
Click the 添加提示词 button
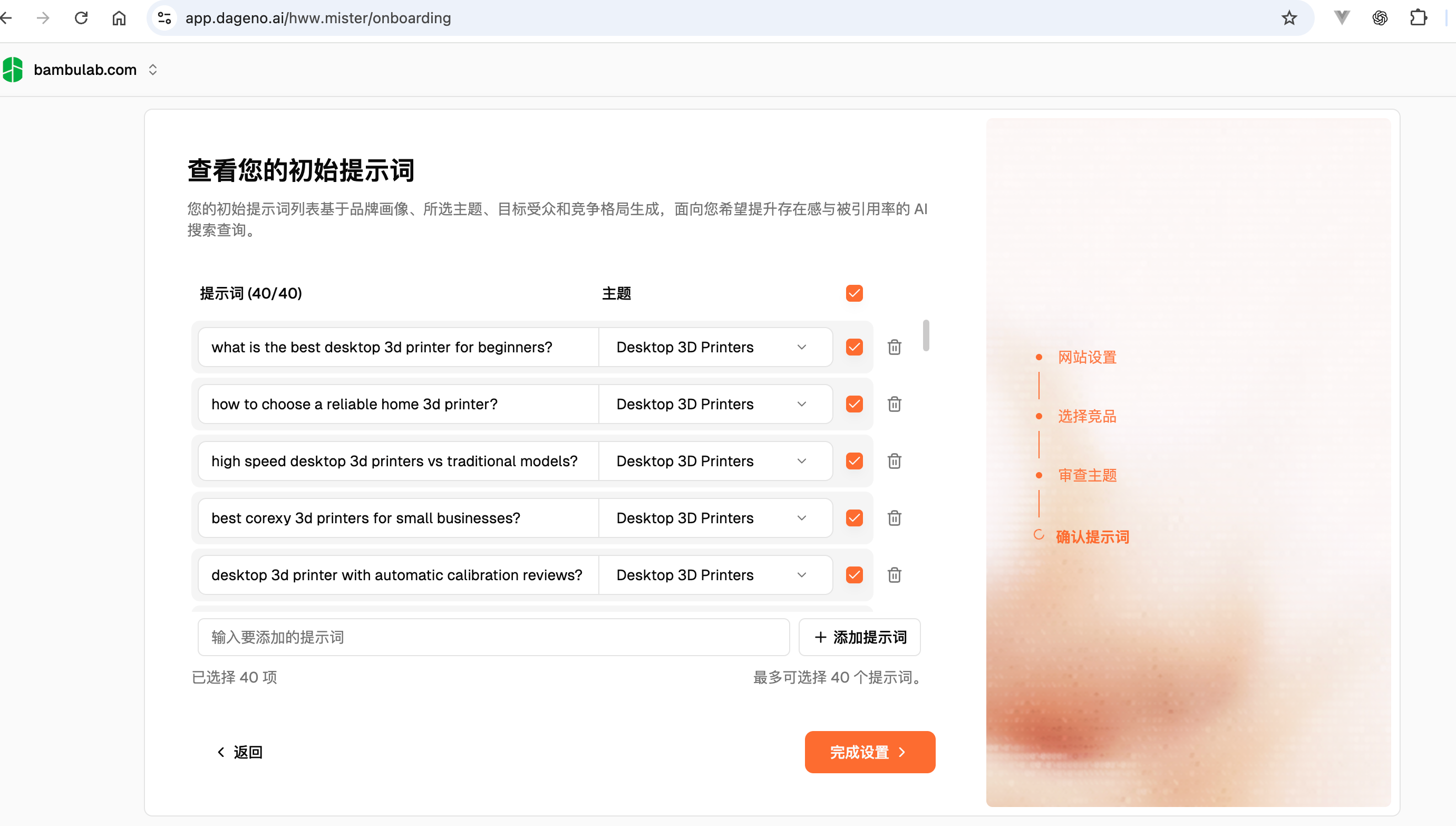[859, 637]
